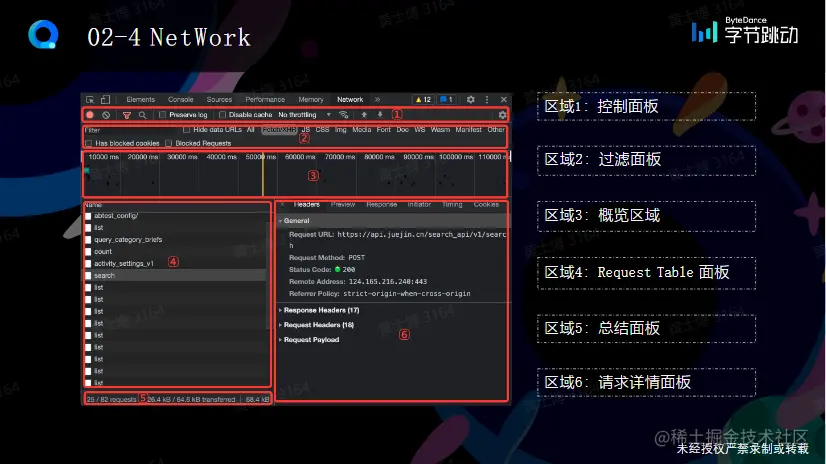Click the inspect element picker icon
This screenshot has width=826, height=464.
point(90,100)
